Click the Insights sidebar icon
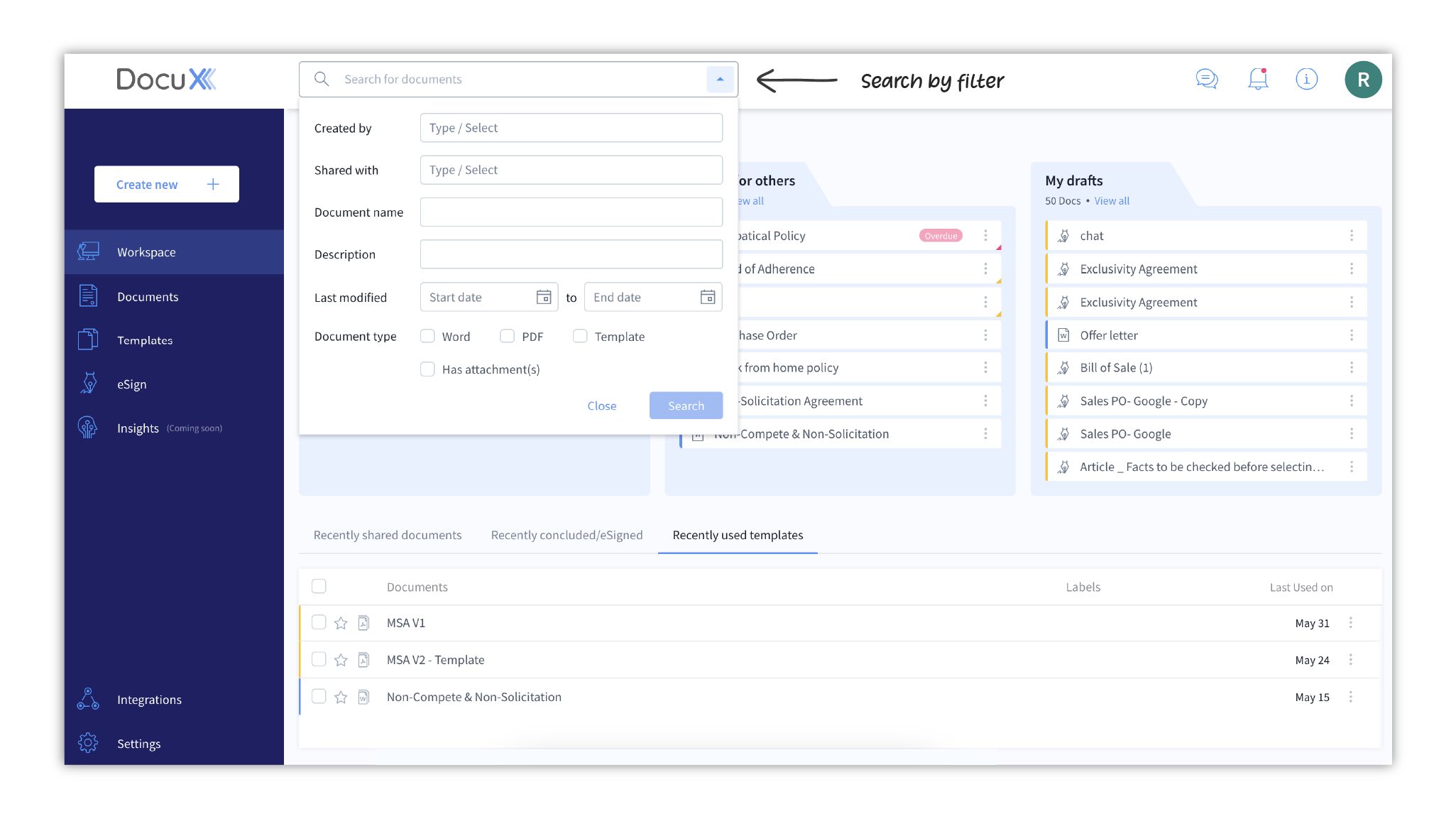 (x=88, y=428)
